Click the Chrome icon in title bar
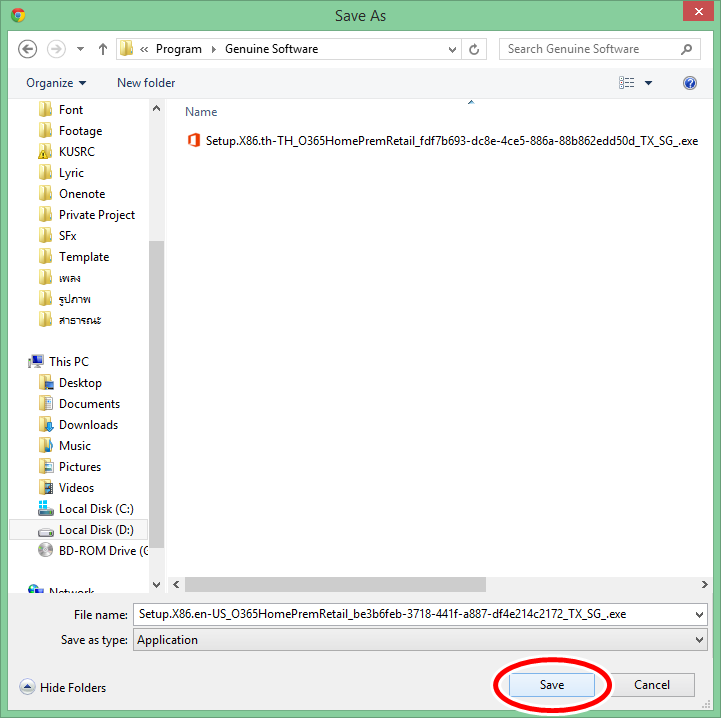The width and height of the screenshot is (721, 718). 18,15
